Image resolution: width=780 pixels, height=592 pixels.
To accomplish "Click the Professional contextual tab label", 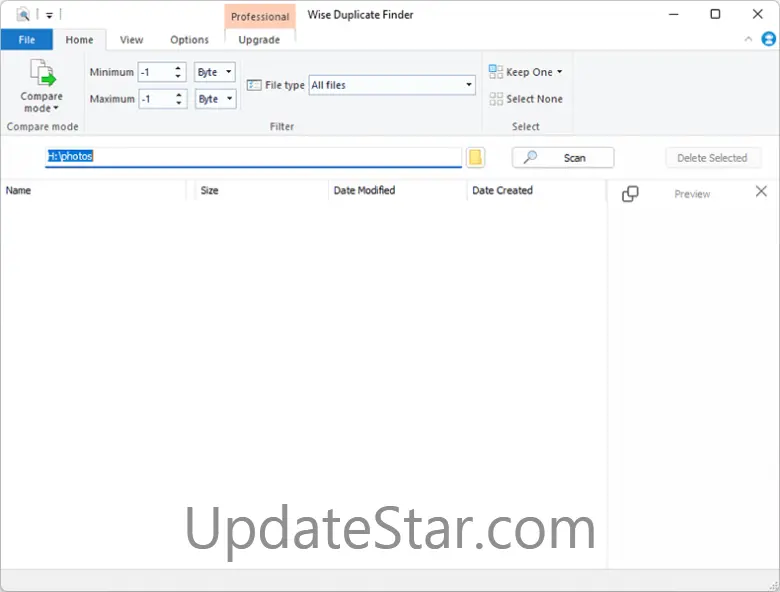I will (x=260, y=16).
